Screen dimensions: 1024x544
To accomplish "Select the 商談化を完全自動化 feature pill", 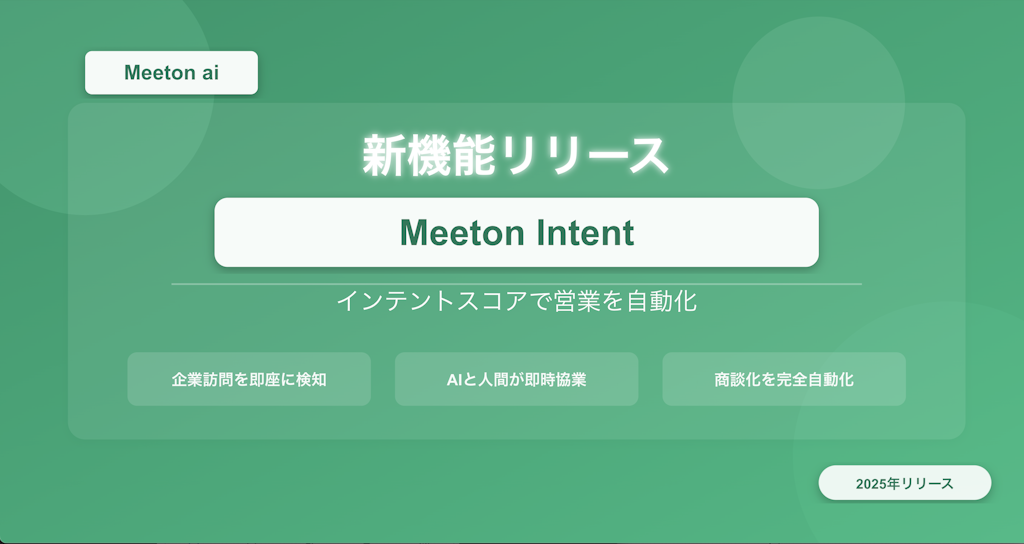I will 784,379.
